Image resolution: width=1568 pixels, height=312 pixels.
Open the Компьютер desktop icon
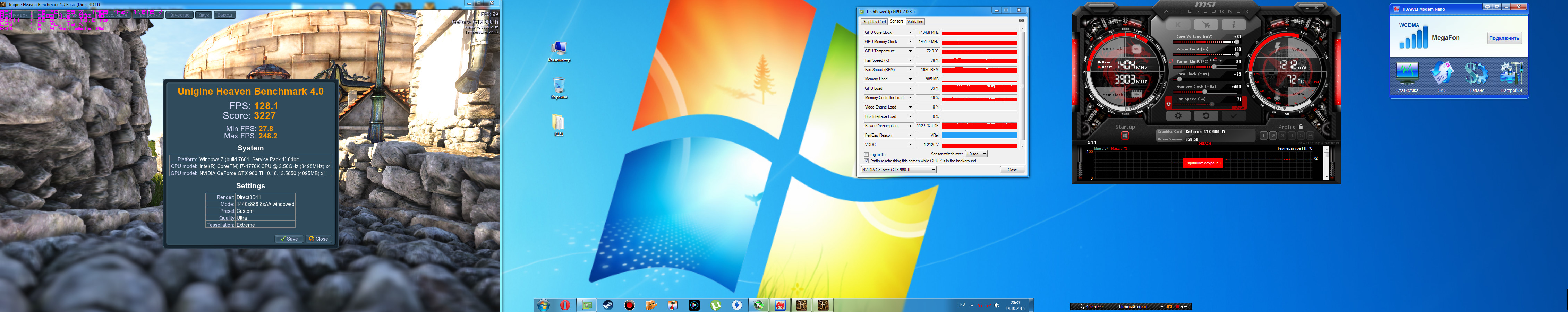click(559, 52)
